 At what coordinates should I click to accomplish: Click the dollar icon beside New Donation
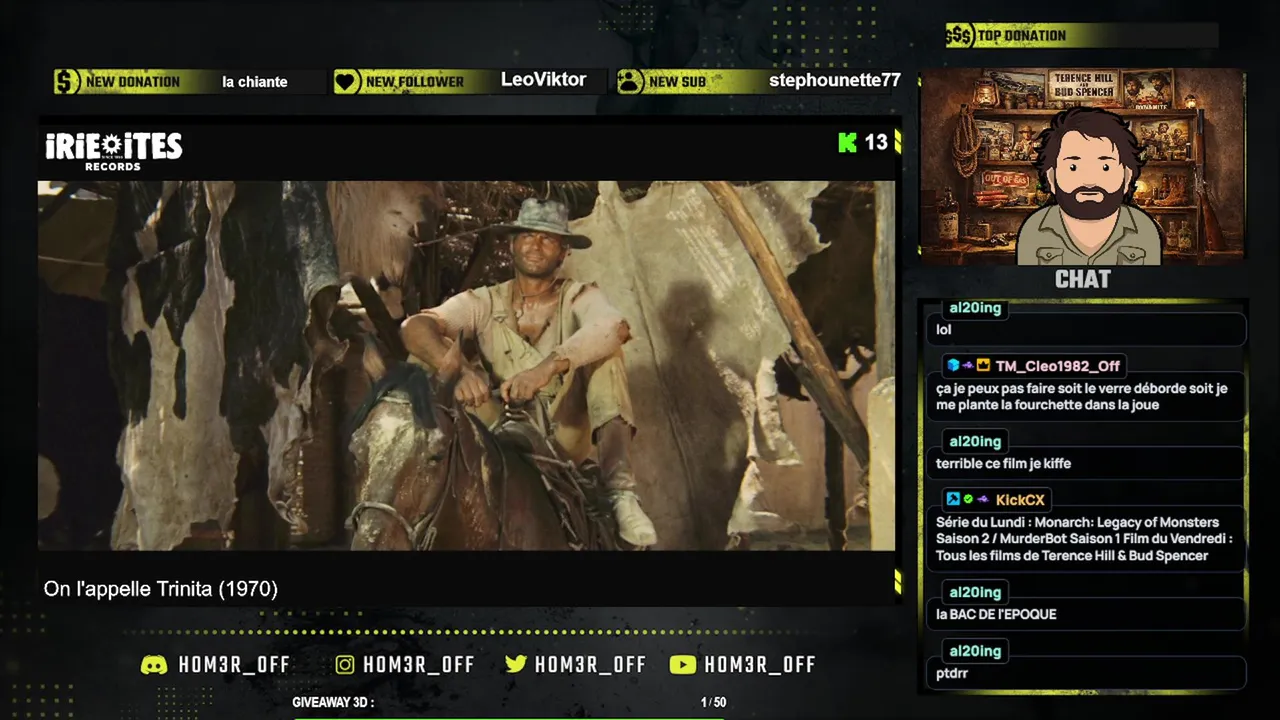point(67,82)
